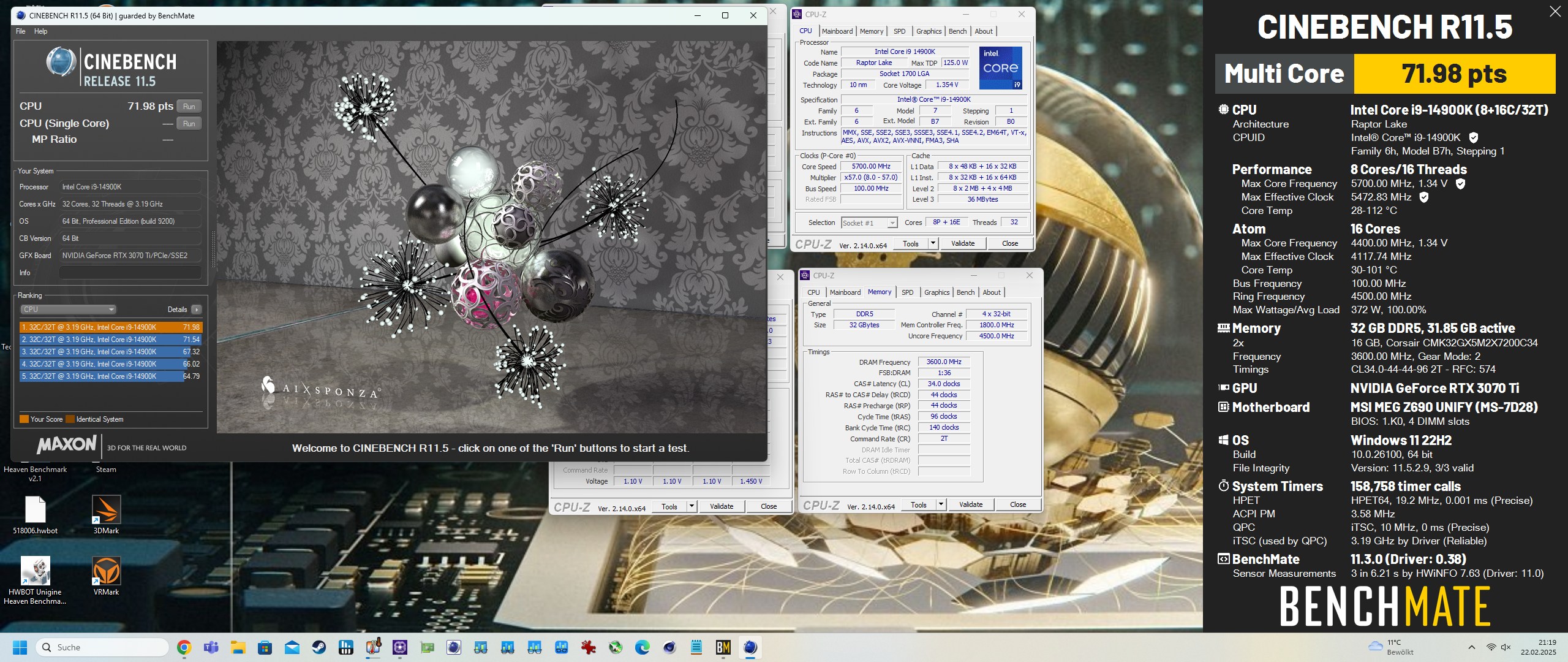Open the 3DMark desktop shortcut

click(x=106, y=515)
